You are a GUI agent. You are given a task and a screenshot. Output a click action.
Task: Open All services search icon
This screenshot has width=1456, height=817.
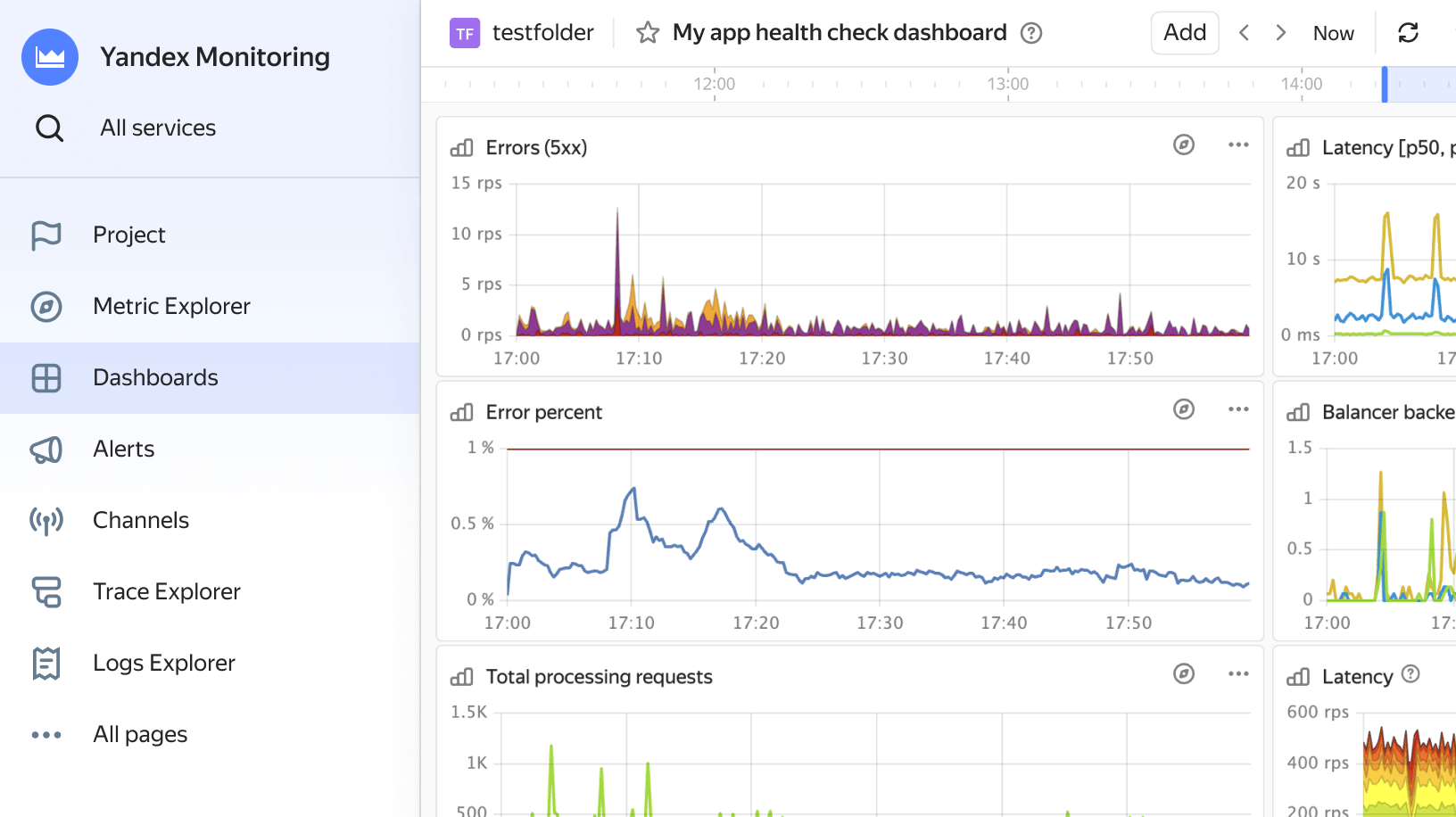coord(50,128)
